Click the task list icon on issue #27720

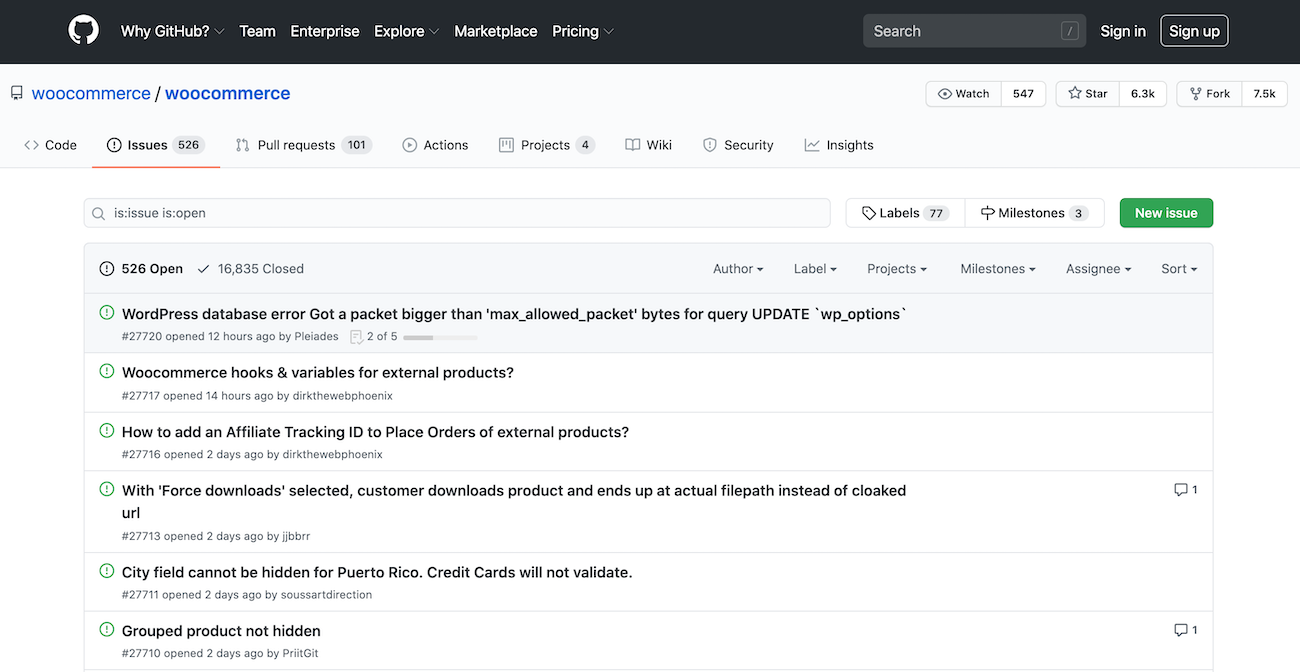point(357,337)
